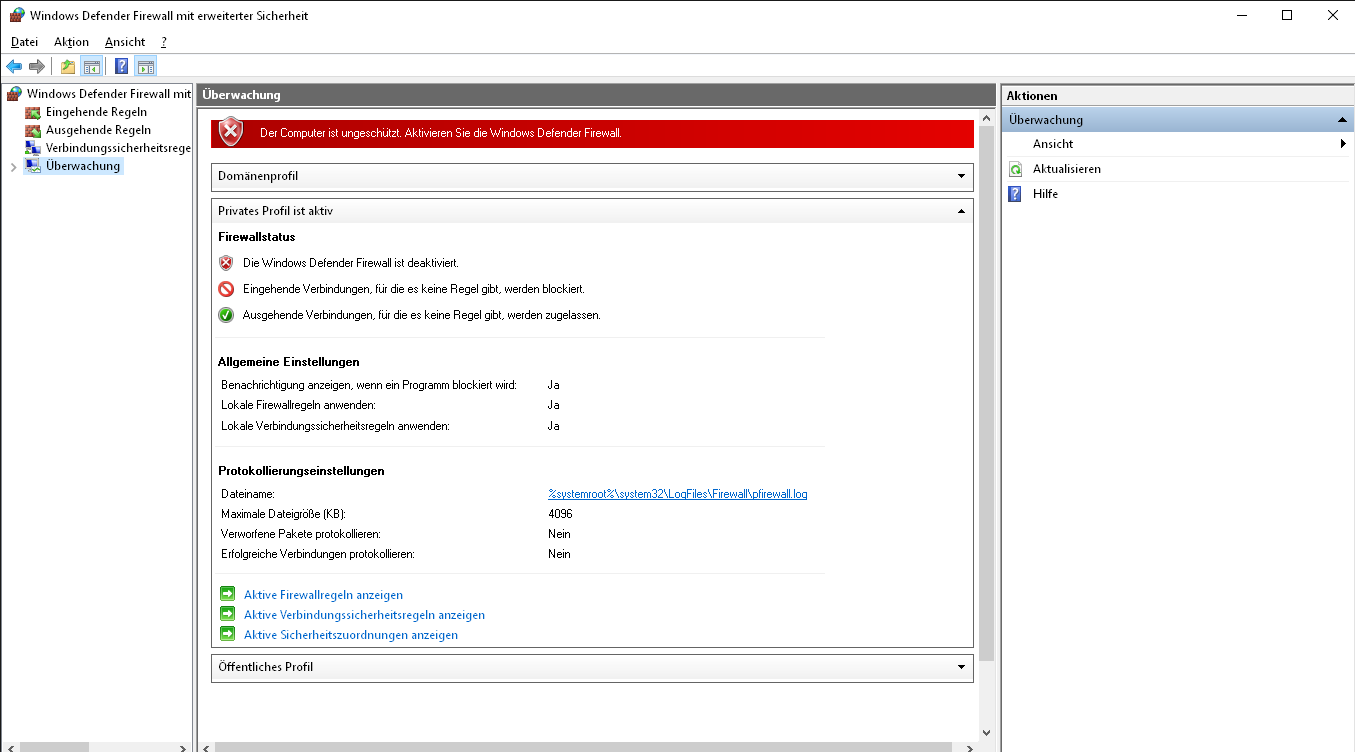Click the red blocked icon for Eingehende Verbindungen

tap(226, 289)
